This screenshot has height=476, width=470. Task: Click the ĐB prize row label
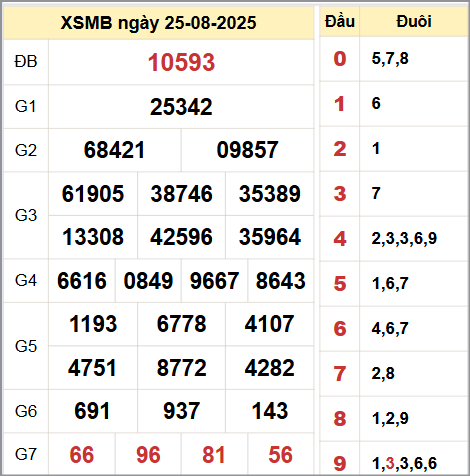(x=26, y=62)
